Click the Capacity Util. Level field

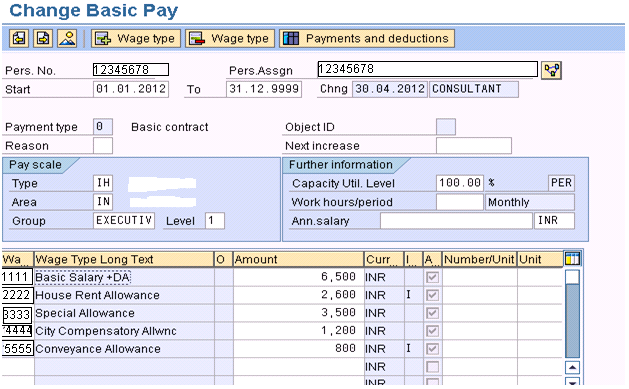pyautogui.click(x=460, y=183)
